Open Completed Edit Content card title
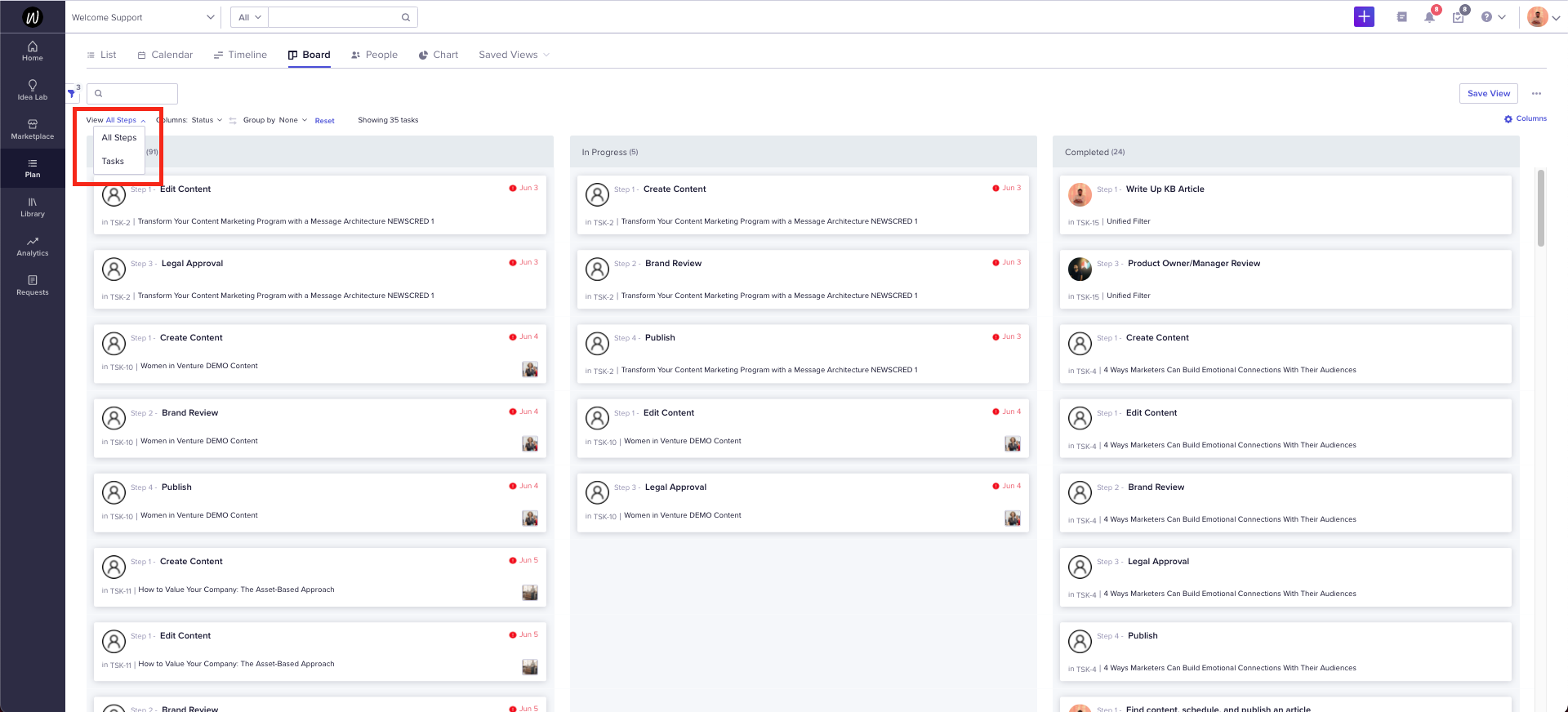The image size is (1568, 712). click(x=1151, y=413)
